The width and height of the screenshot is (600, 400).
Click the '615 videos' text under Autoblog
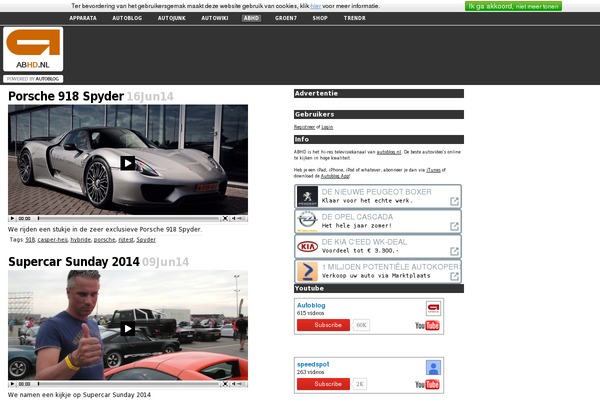[x=310, y=313]
